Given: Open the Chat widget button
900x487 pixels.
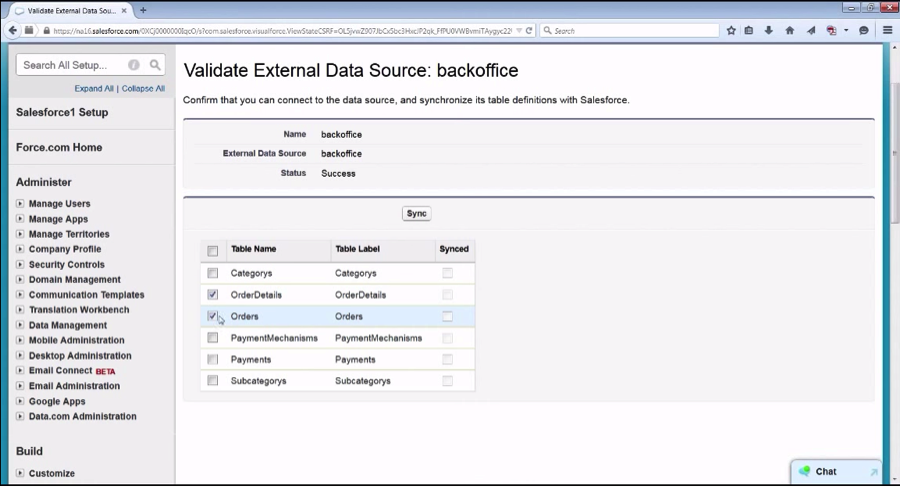Looking at the screenshot, I should pos(836,471).
